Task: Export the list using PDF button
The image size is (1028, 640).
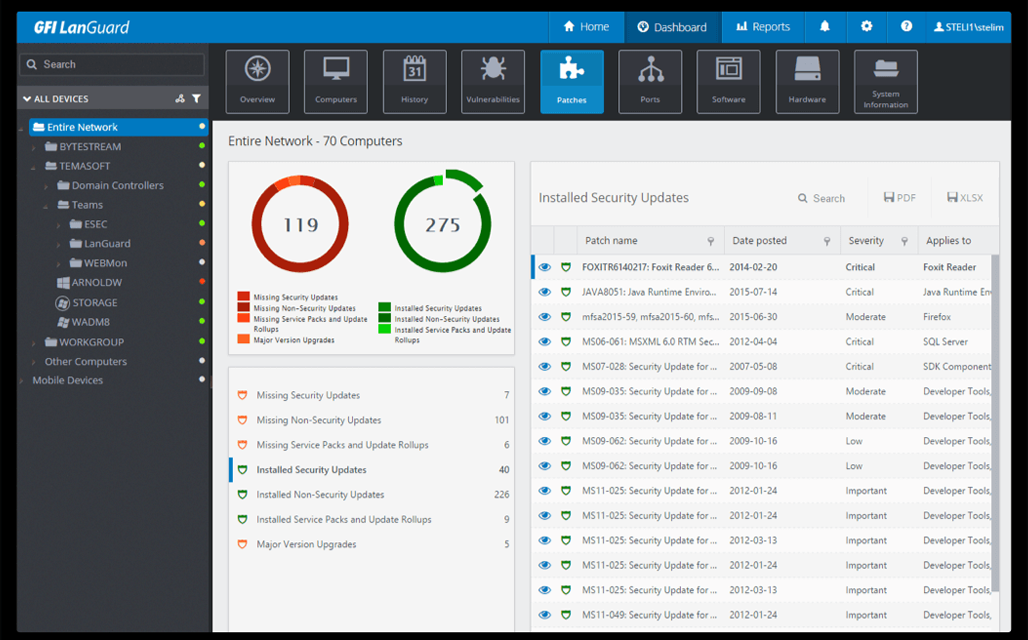Action: (900, 198)
